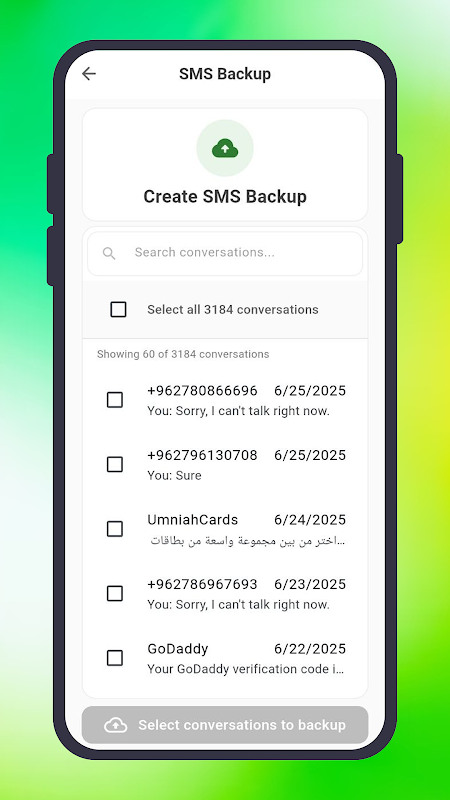Screen dimensions: 450x800
Task: Open the Create SMS Backup heading card
Action: click(225, 164)
